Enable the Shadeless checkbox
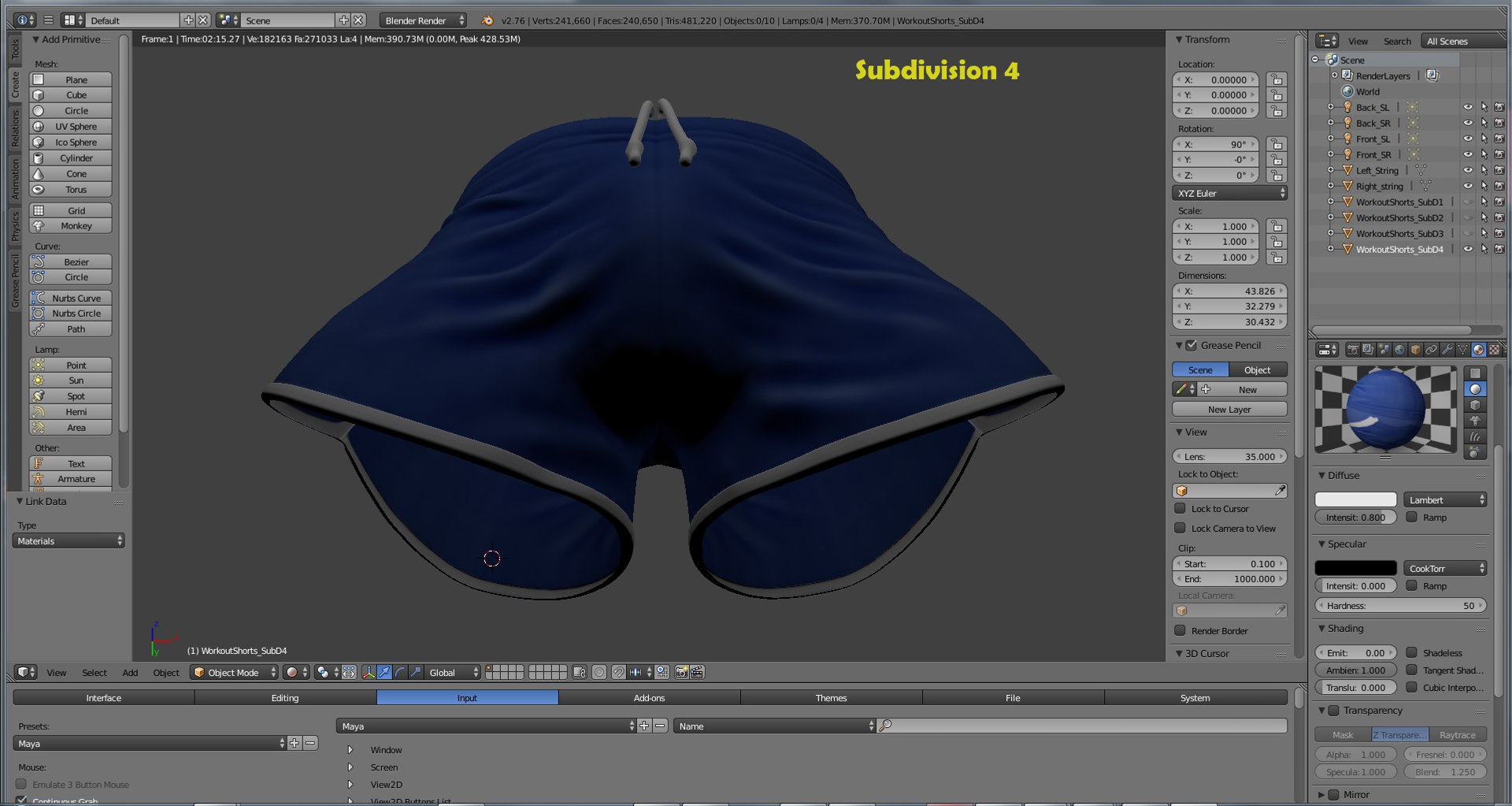 (x=1412, y=652)
